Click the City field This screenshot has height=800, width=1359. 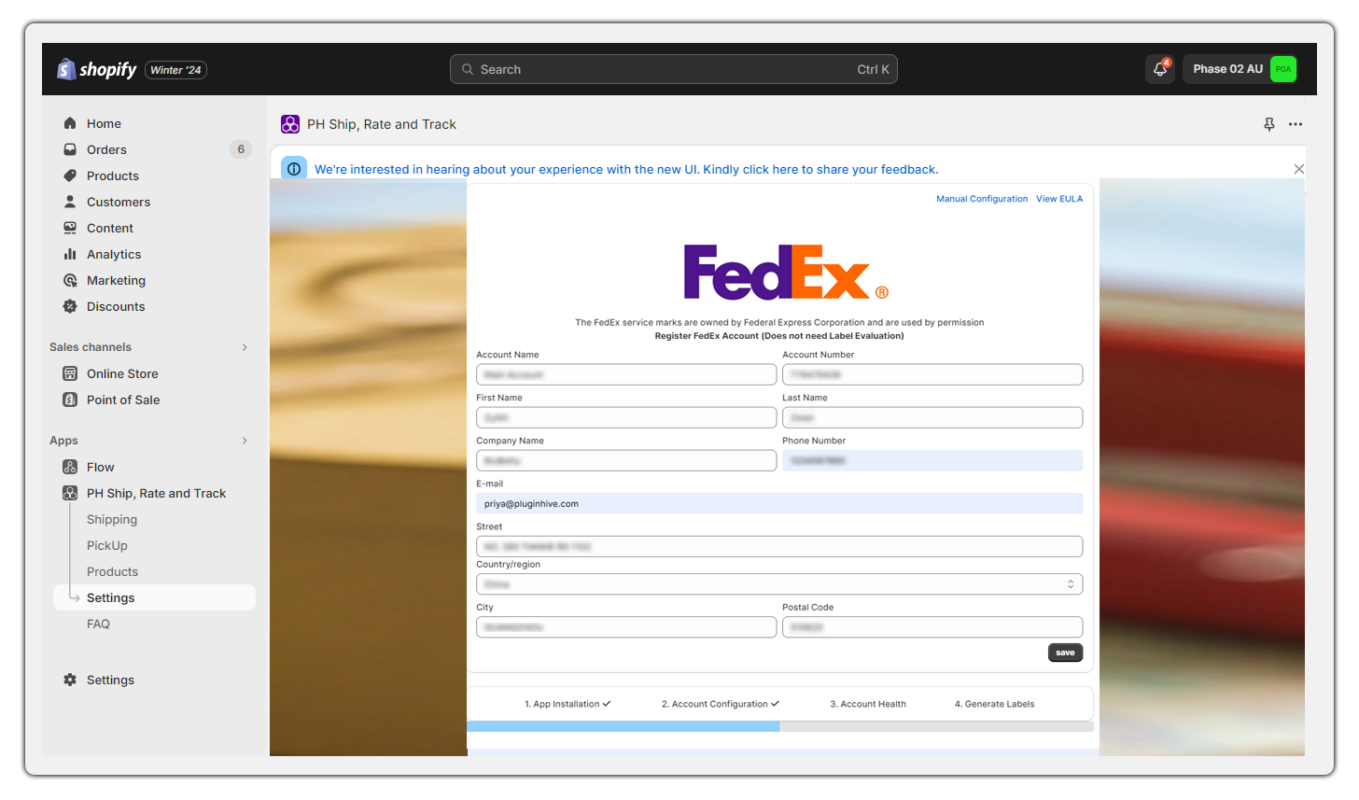[x=626, y=627]
